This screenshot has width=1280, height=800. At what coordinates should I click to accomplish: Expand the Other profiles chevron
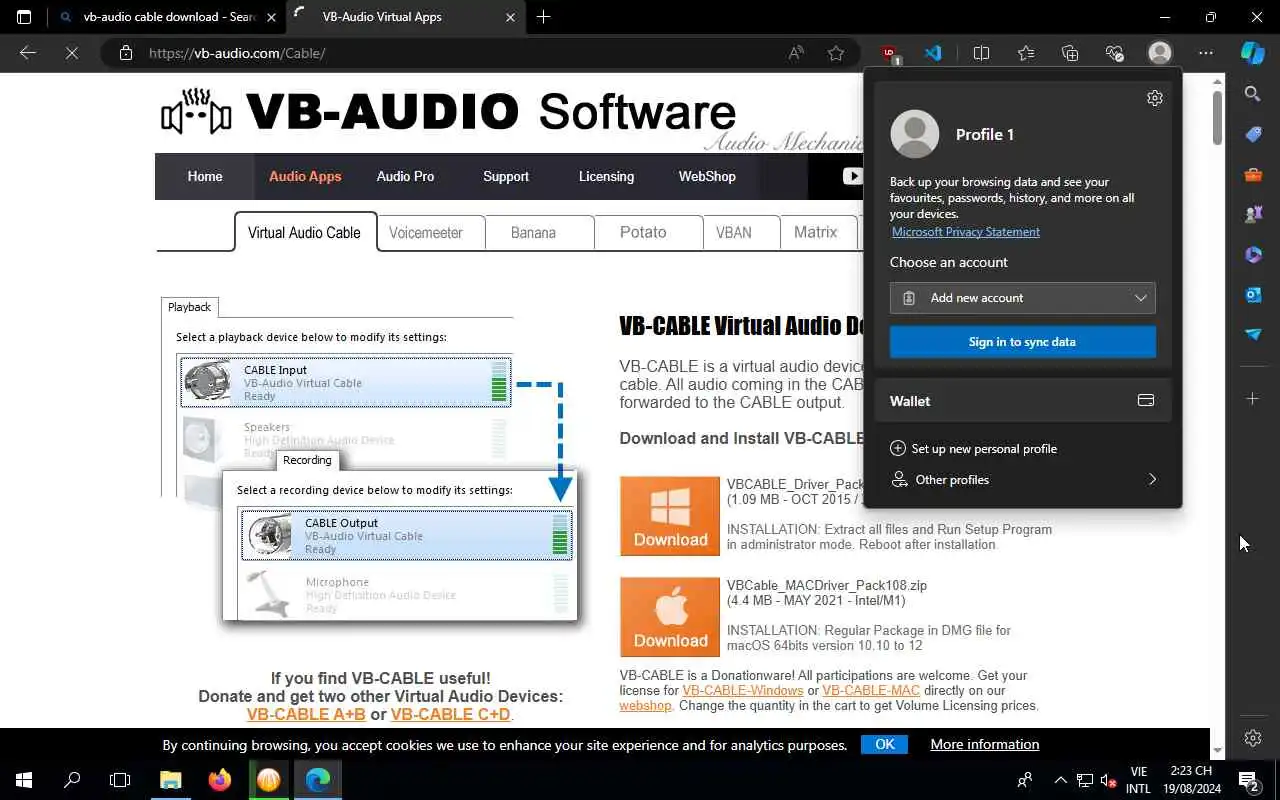point(1152,480)
